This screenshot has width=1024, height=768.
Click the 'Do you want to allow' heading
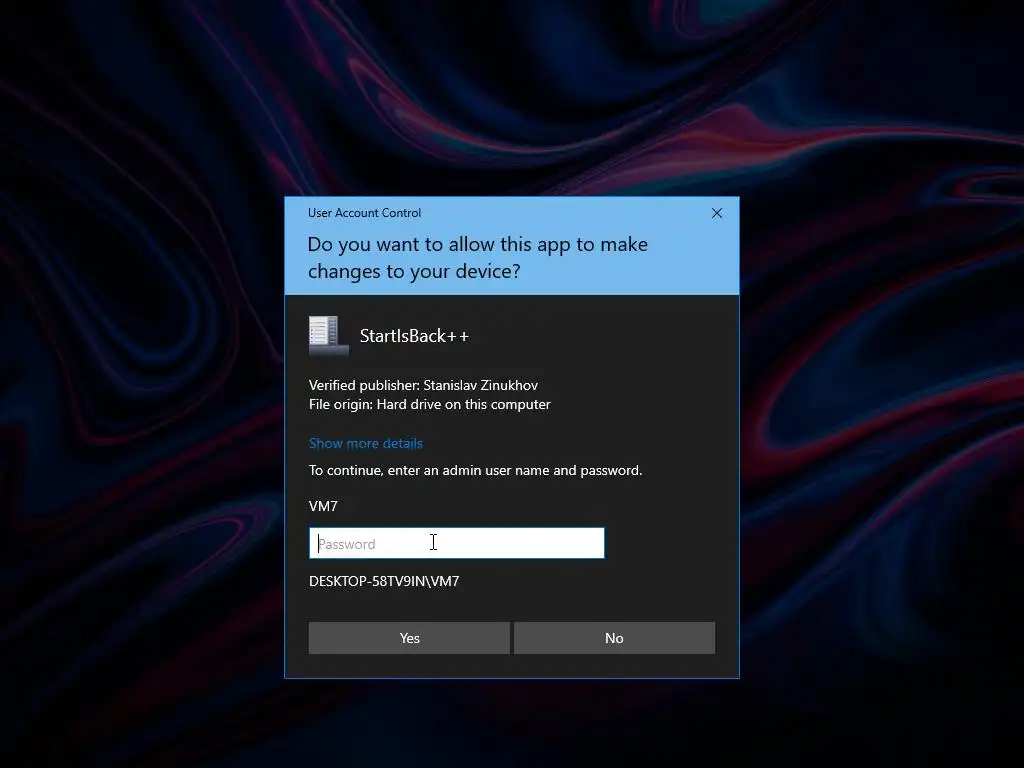tap(477, 257)
